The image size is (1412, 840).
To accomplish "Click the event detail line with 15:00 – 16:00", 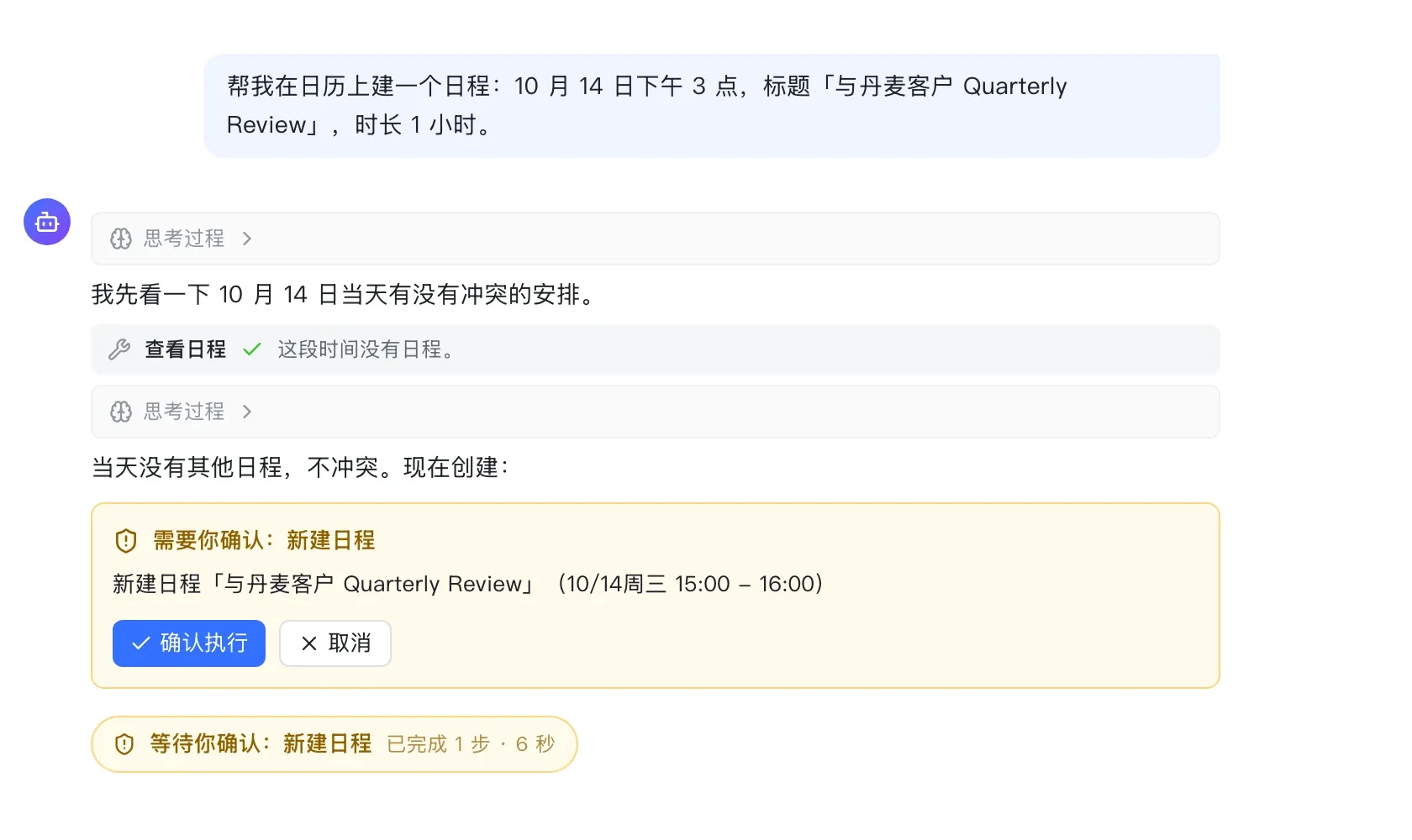I will 468,584.
